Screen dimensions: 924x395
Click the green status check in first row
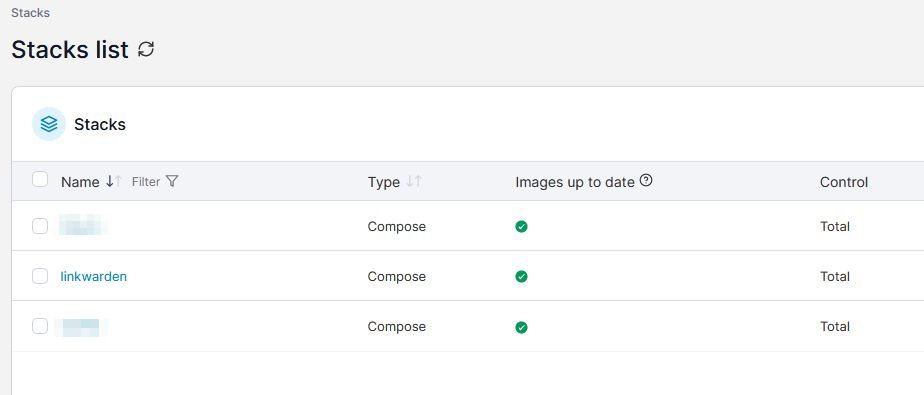click(x=521, y=226)
